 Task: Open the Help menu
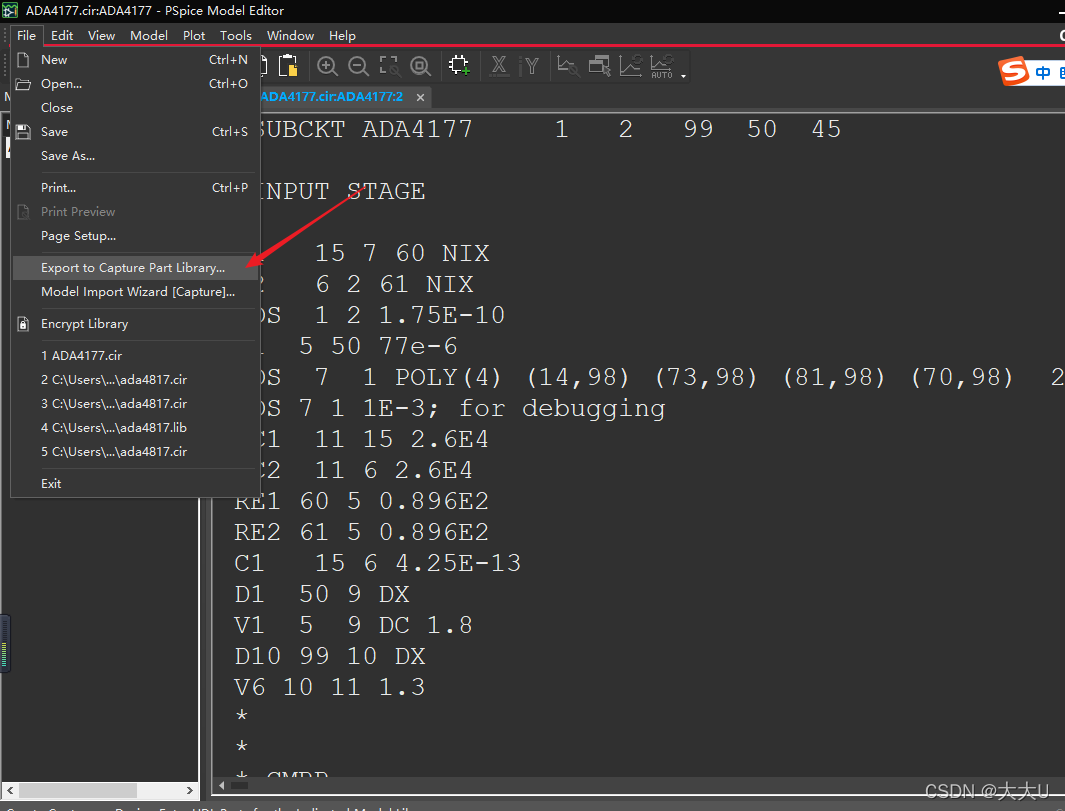[342, 35]
